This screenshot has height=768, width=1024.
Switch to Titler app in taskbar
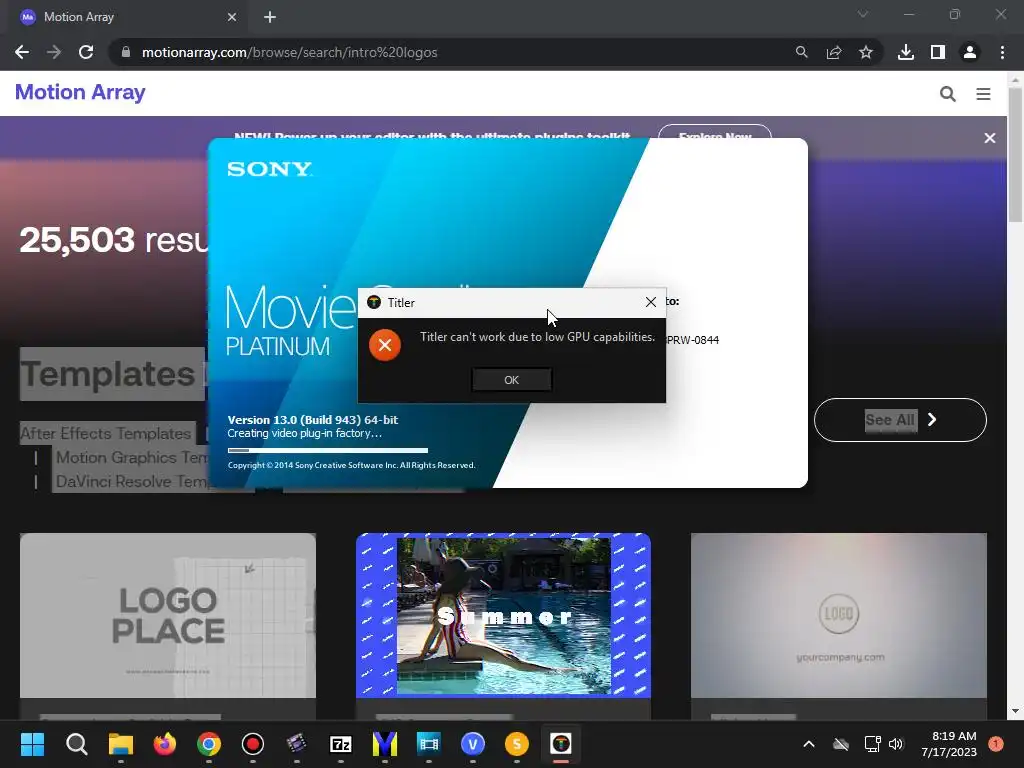pyautogui.click(x=561, y=744)
